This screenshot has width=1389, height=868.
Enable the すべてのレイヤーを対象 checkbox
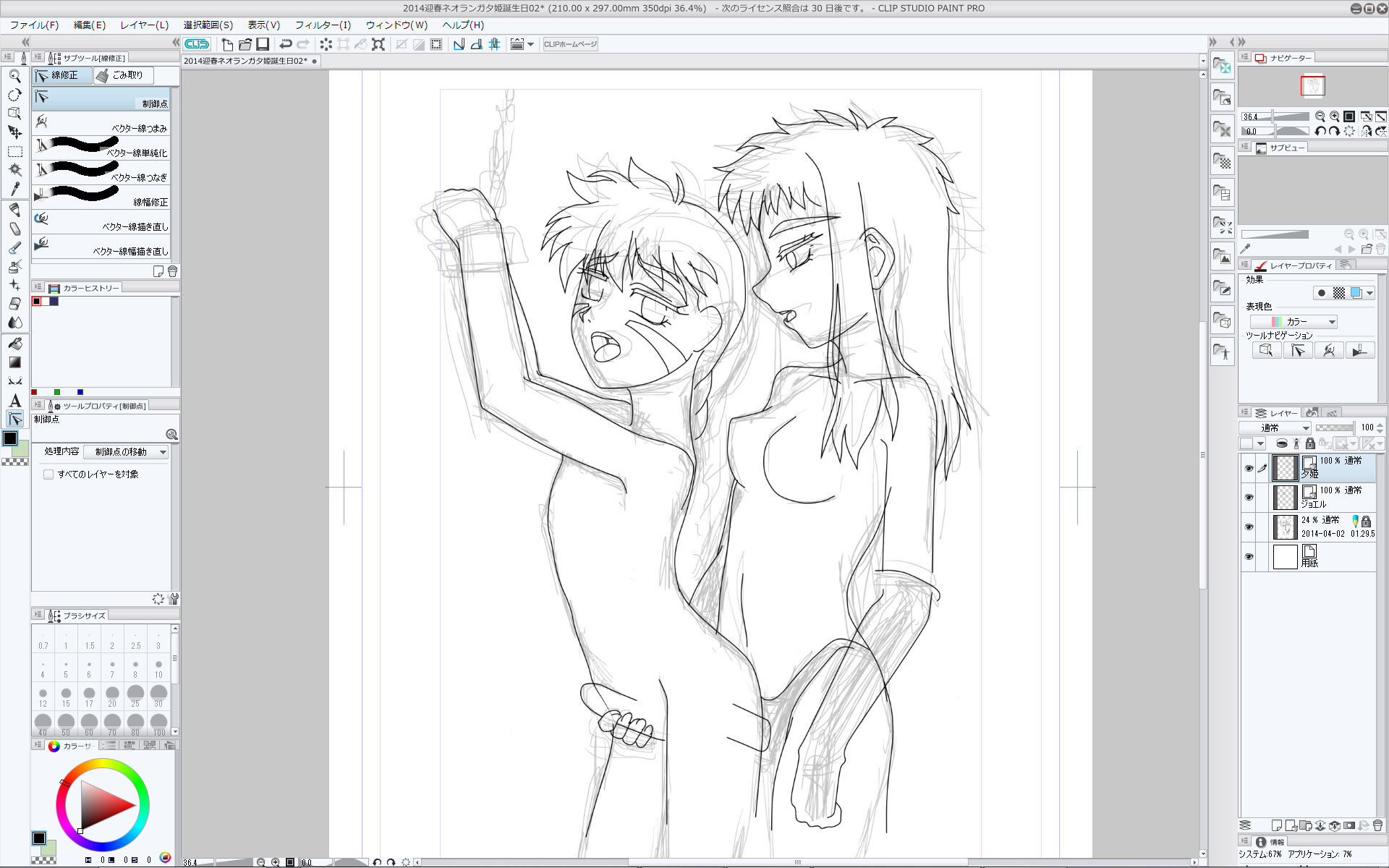tap(48, 475)
